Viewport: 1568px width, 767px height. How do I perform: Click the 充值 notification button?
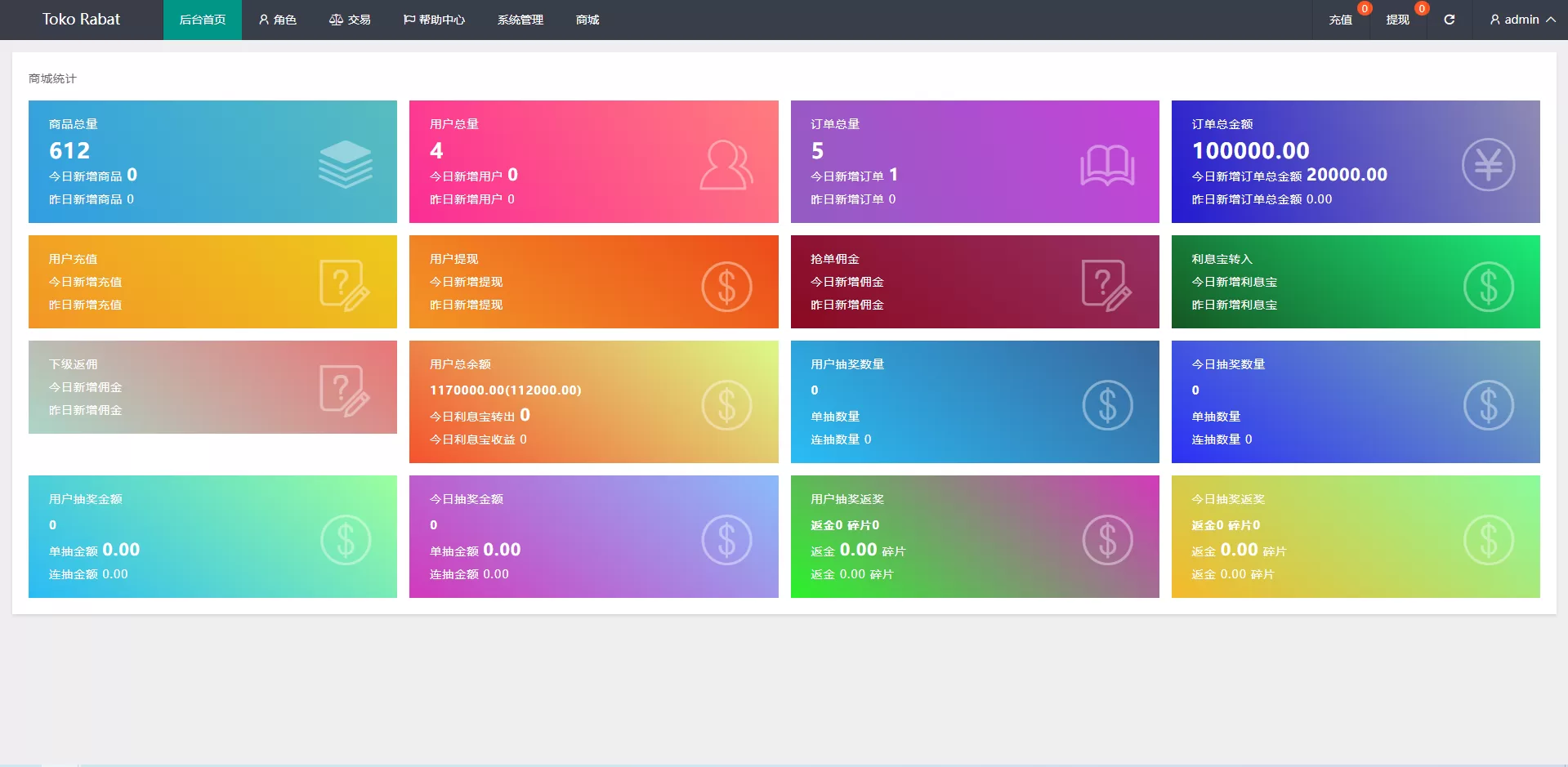click(1340, 20)
